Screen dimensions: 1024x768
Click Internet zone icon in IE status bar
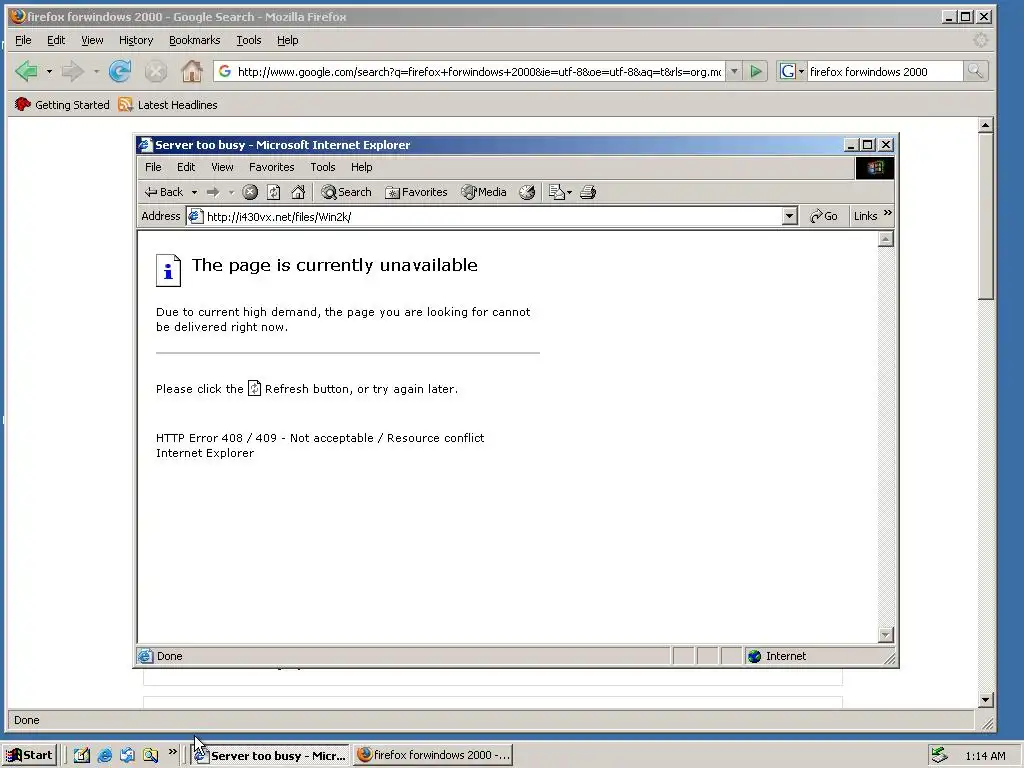pos(754,656)
